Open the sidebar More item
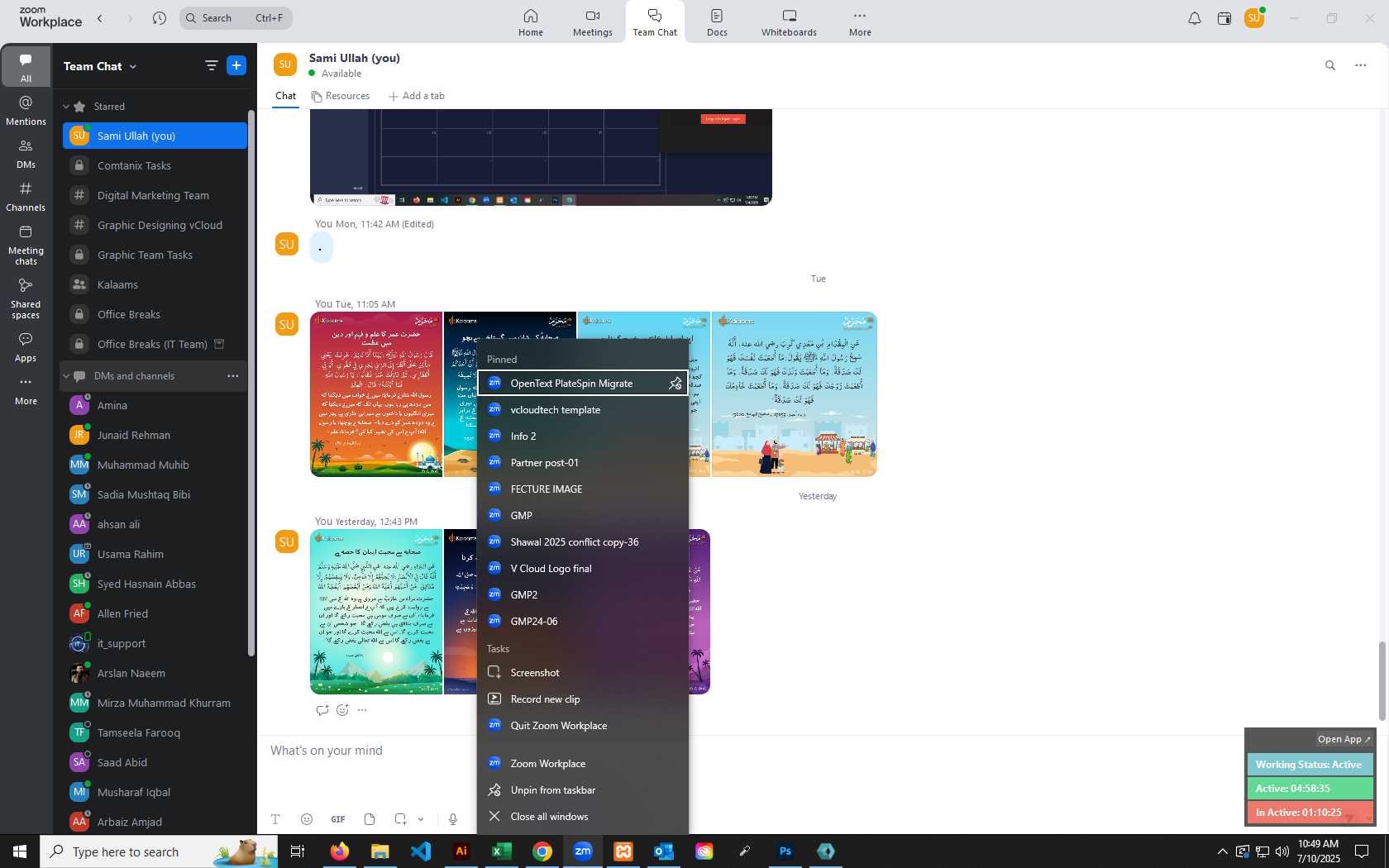 pyautogui.click(x=26, y=390)
